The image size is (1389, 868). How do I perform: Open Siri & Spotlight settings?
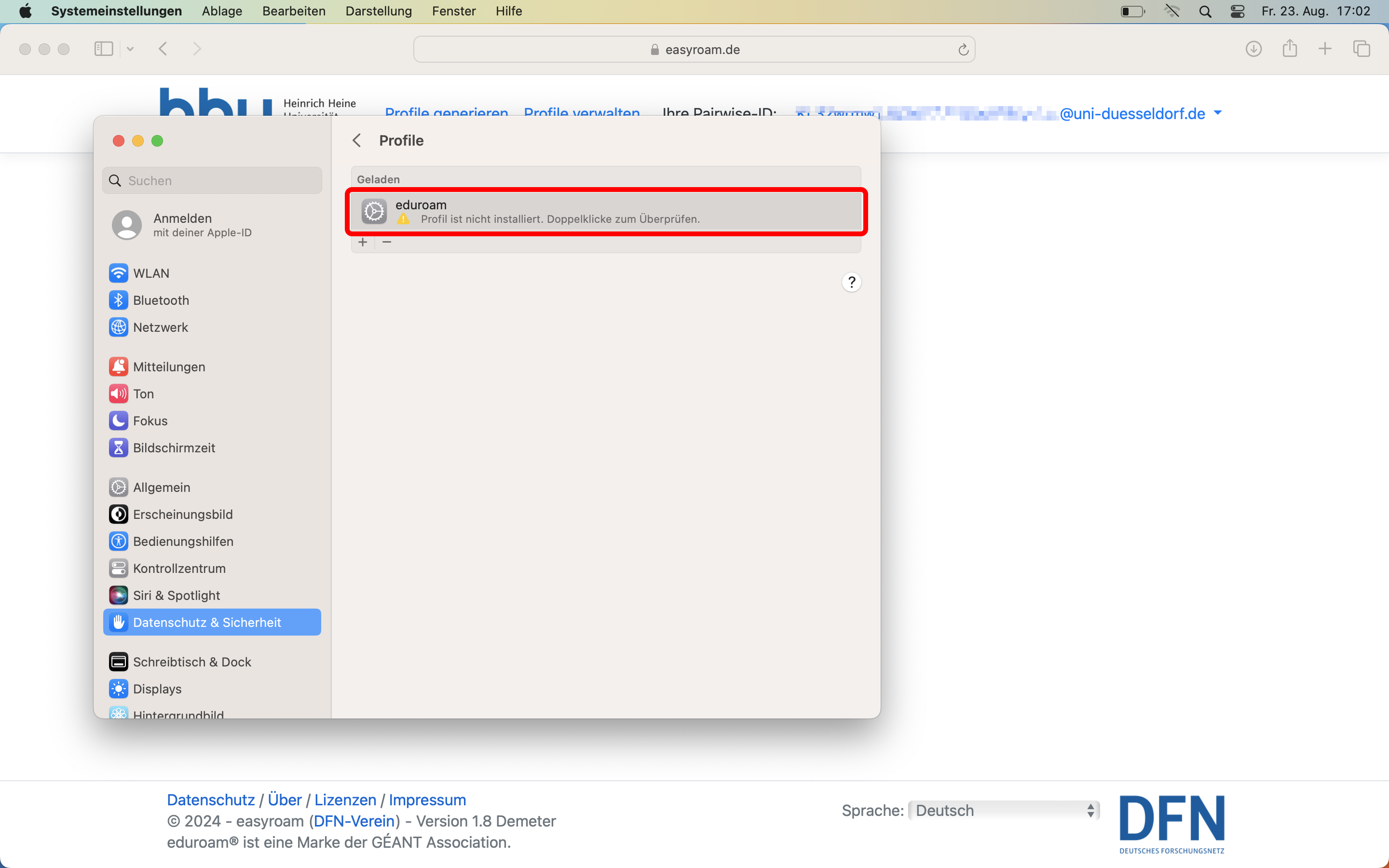point(212,596)
